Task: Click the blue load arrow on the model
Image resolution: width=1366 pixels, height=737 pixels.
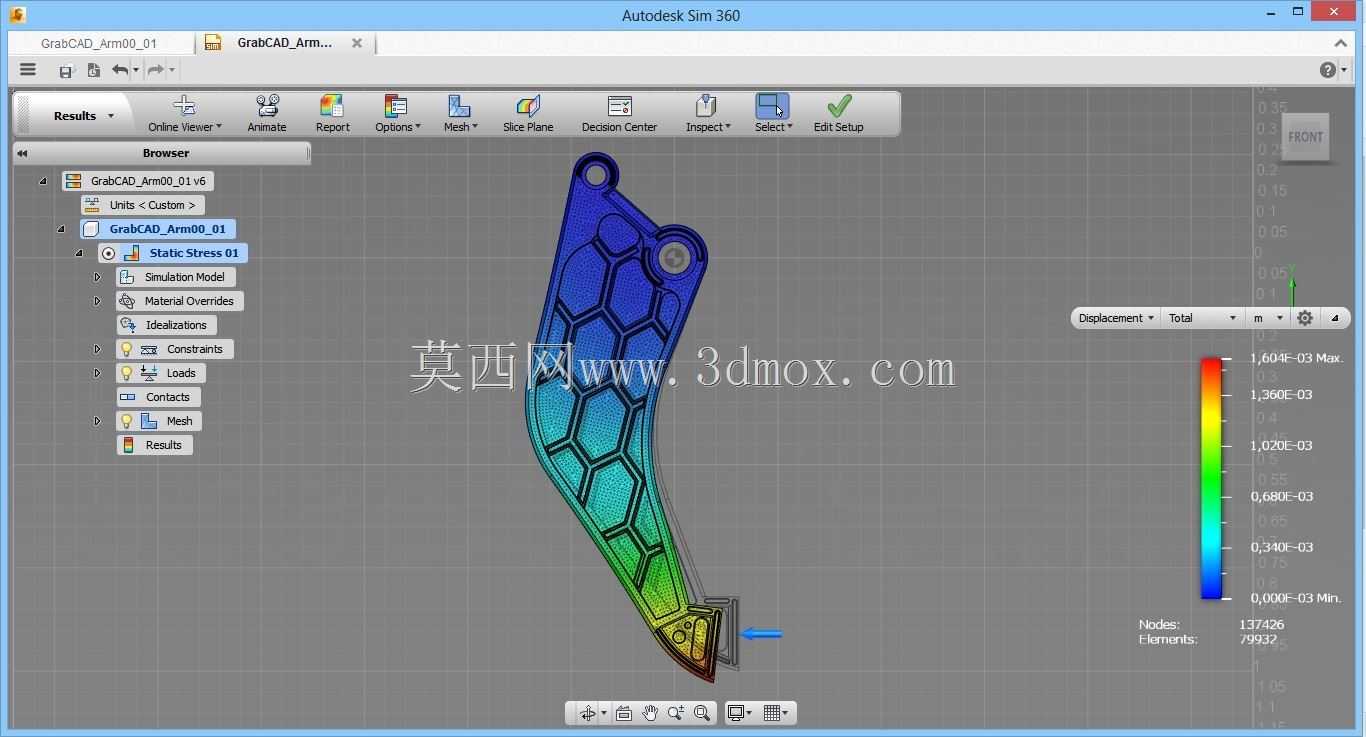Action: point(761,633)
